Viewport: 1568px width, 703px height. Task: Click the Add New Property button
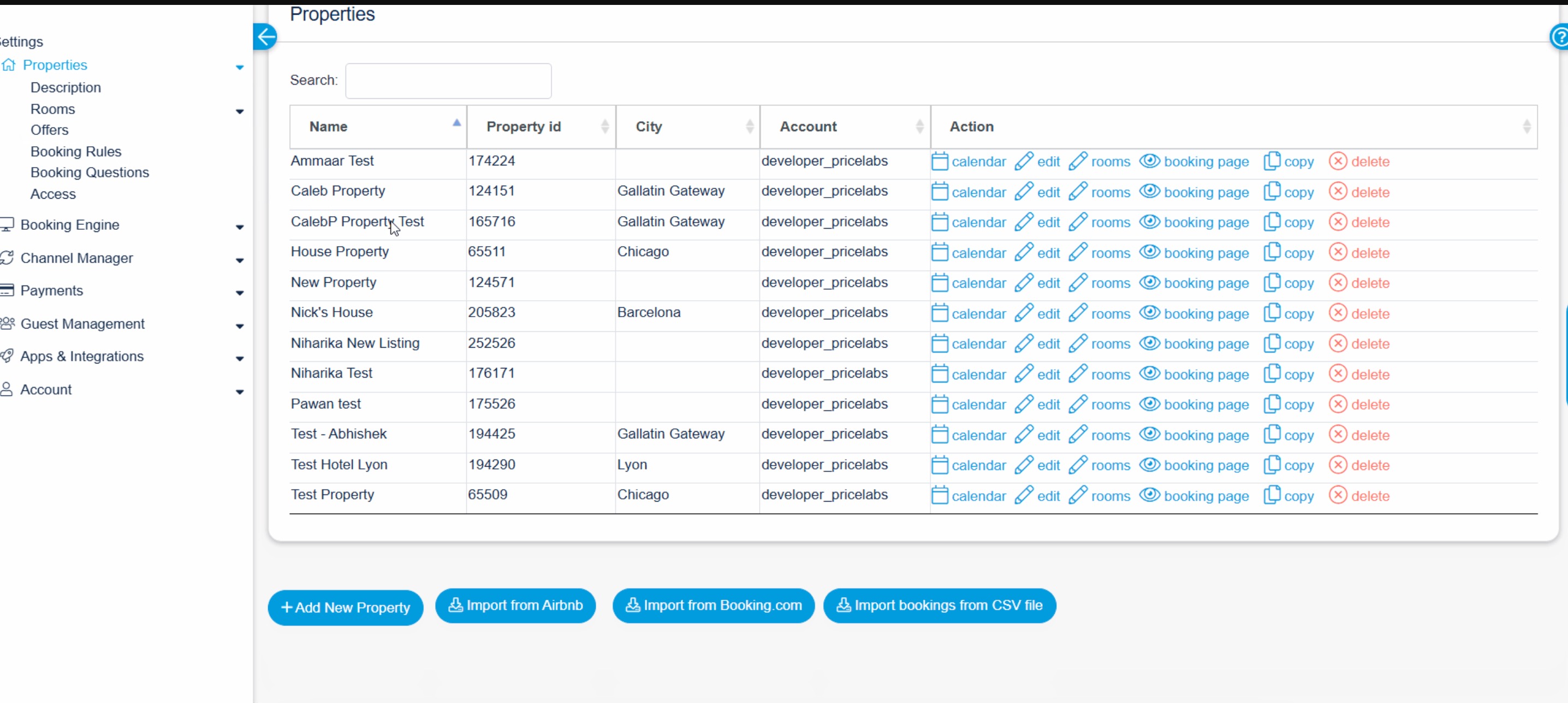pyautogui.click(x=345, y=607)
